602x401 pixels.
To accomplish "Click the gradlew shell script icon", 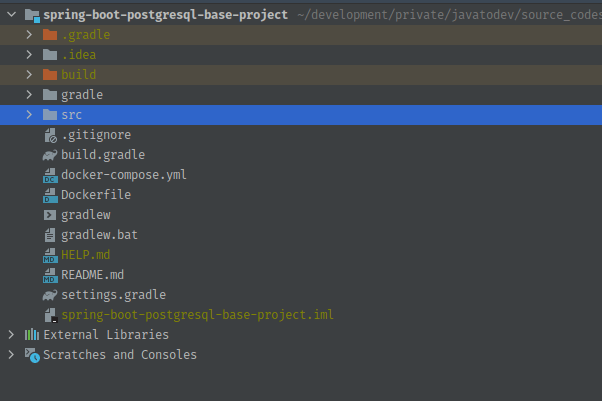I will click(50, 215).
